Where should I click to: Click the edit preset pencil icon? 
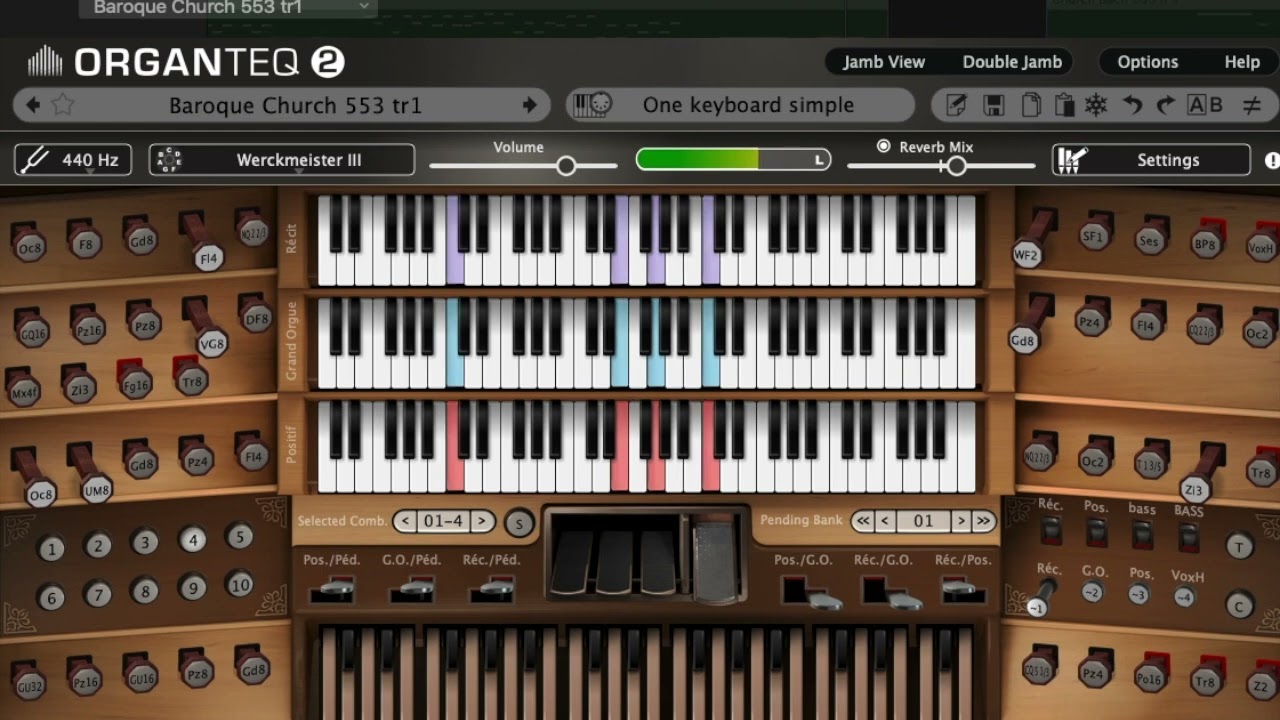(956, 105)
